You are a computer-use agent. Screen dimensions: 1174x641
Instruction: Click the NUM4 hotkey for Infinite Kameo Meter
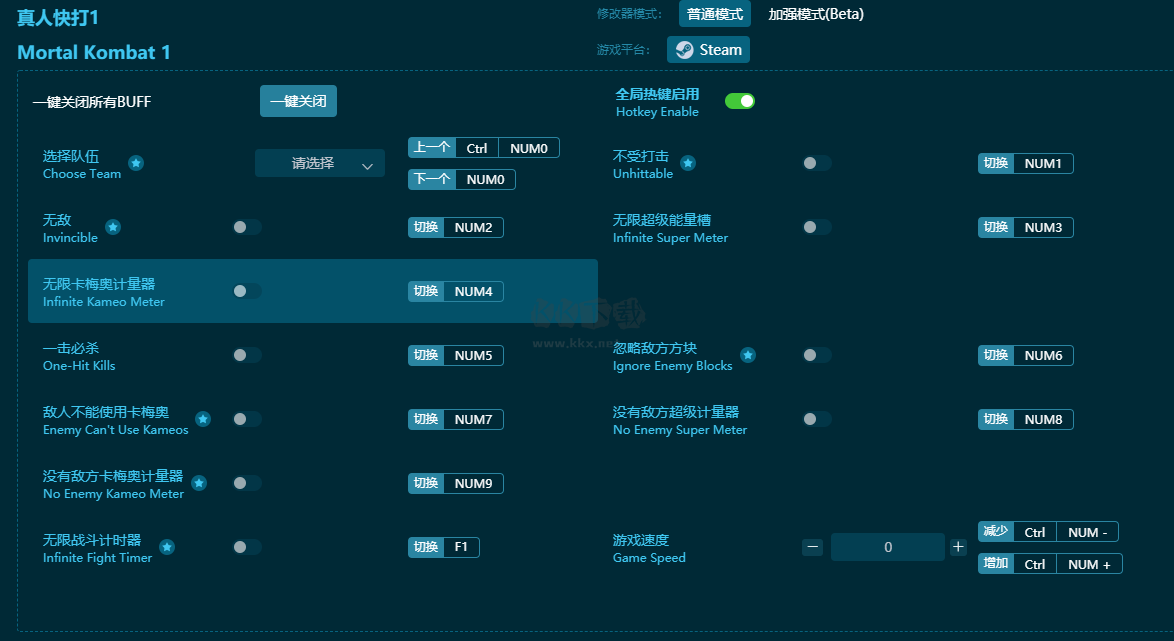[x=455, y=291]
